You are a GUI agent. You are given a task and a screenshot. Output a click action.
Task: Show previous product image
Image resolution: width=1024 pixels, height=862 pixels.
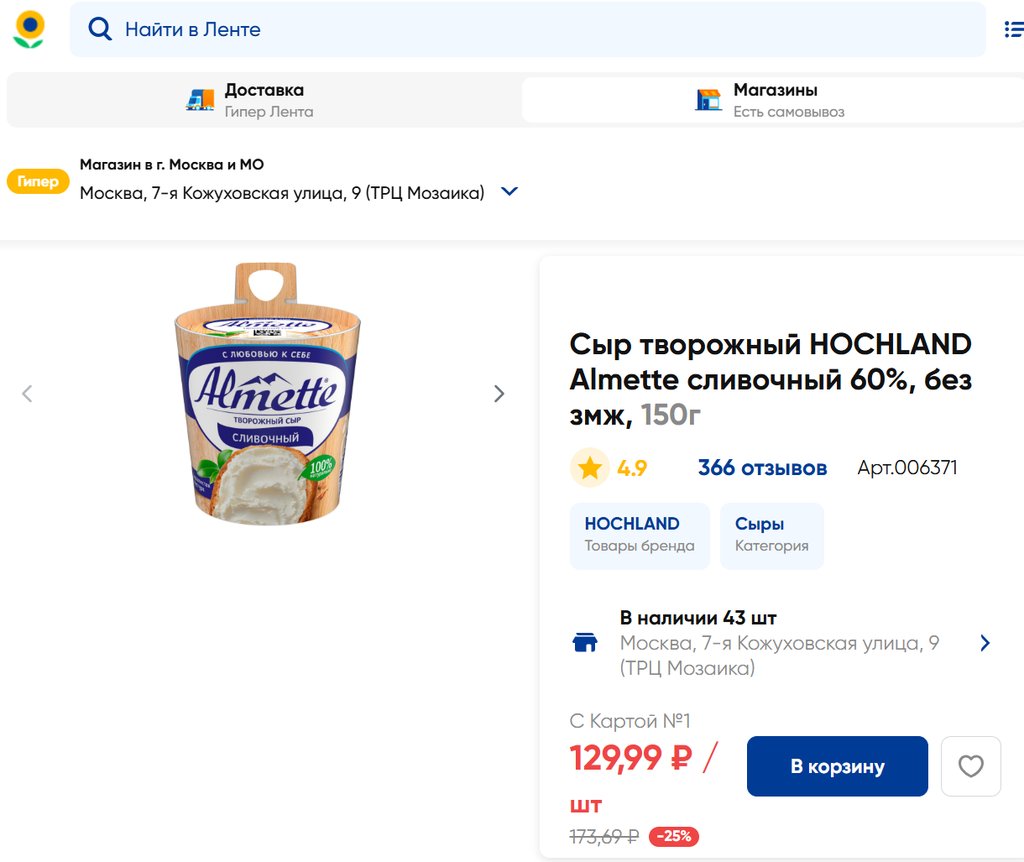[27, 394]
